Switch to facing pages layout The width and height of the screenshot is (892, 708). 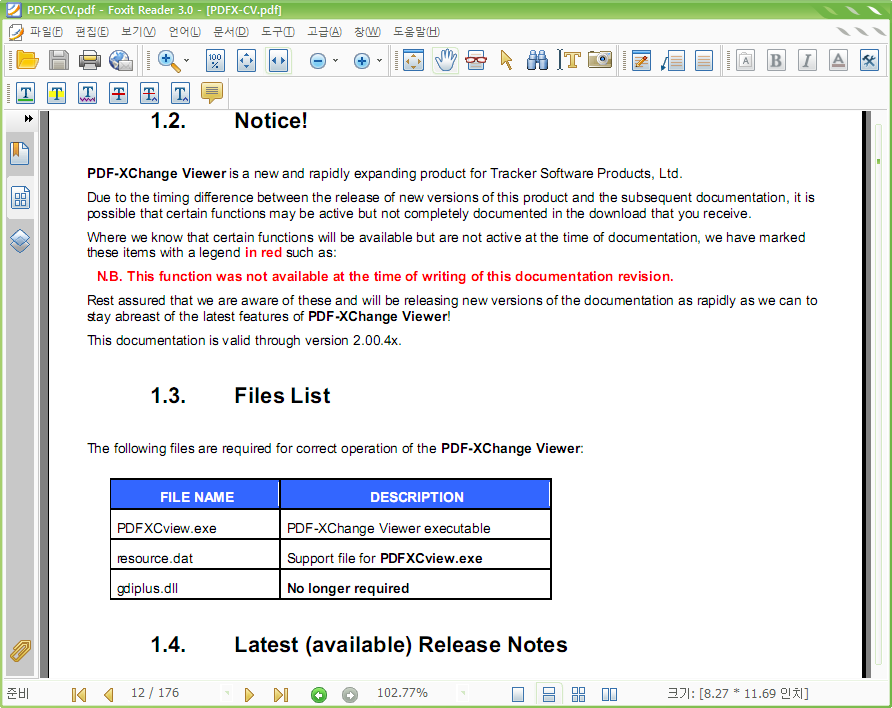point(609,694)
